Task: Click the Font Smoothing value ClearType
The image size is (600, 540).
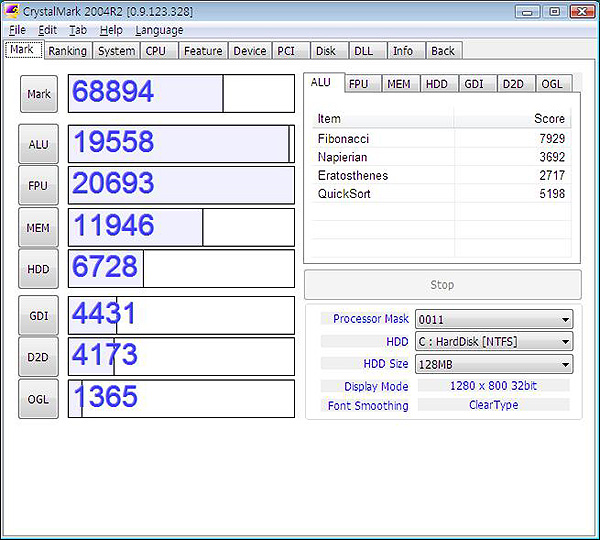Action: 494,405
